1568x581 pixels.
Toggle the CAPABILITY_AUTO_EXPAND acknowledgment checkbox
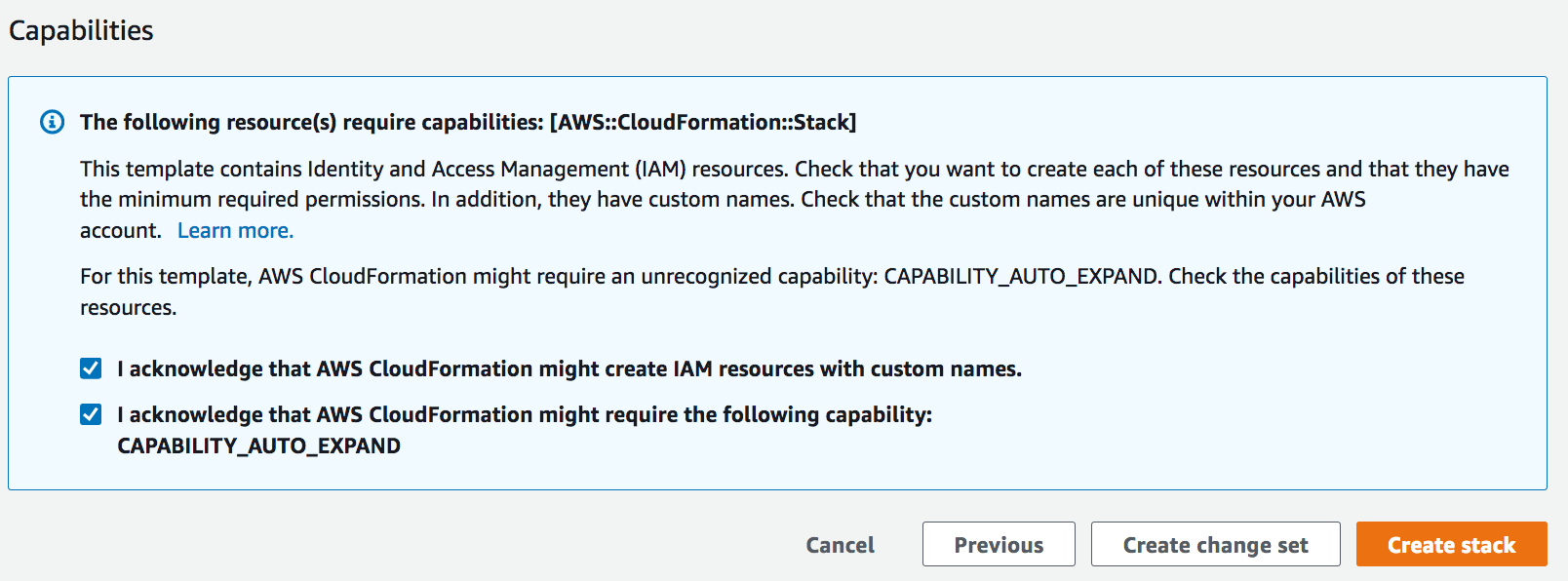pos(91,414)
